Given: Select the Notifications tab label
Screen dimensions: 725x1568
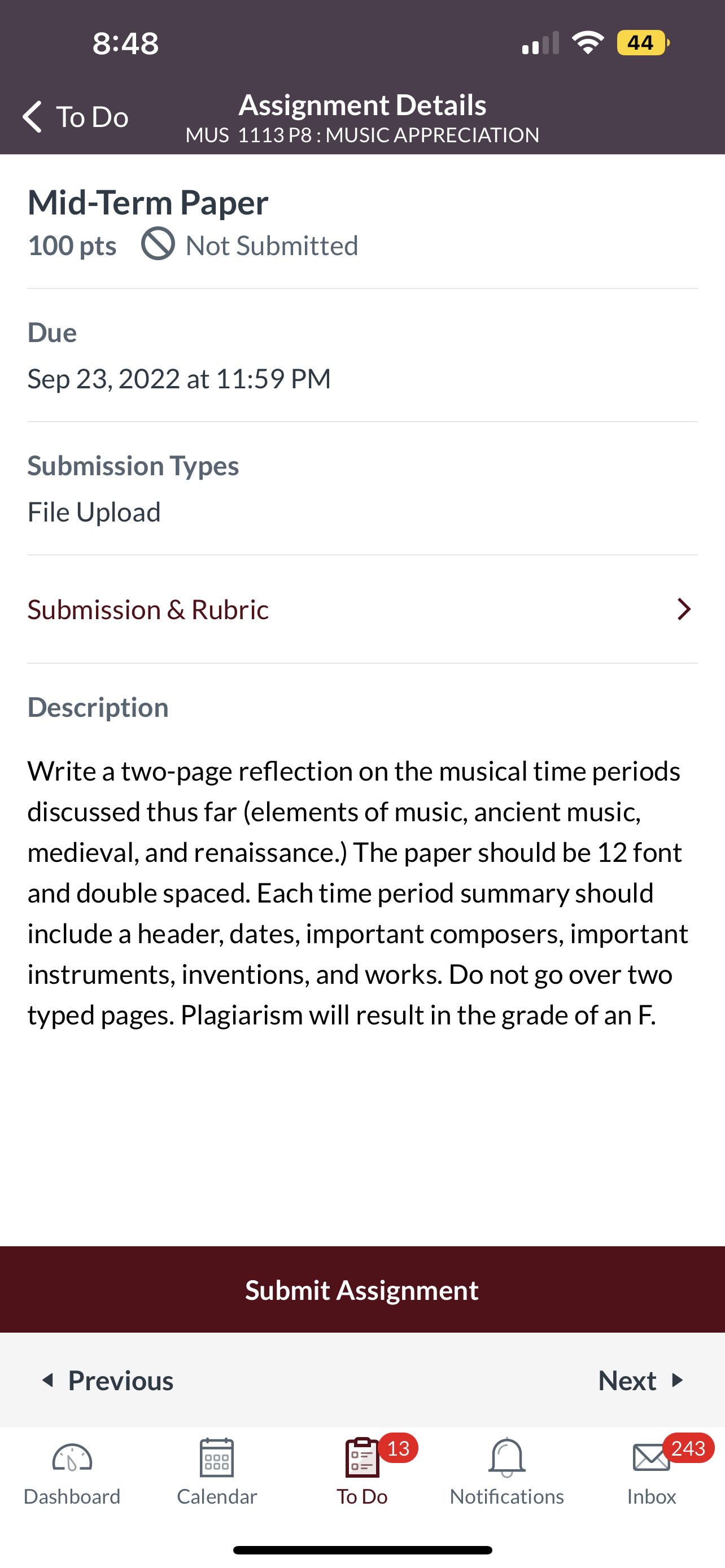Looking at the screenshot, I should 506,1496.
